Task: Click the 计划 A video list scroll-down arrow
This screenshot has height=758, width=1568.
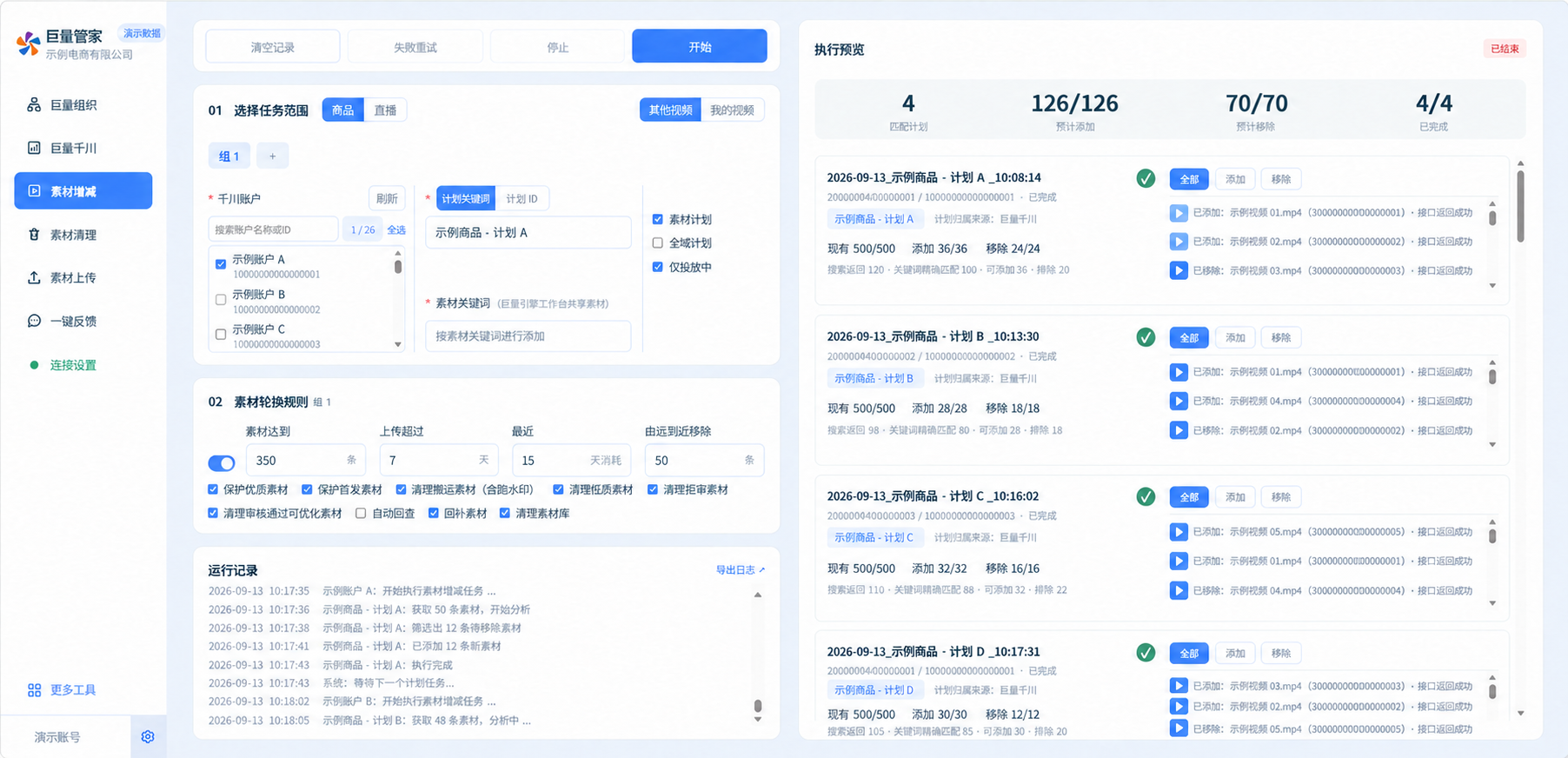Action: point(1492,286)
